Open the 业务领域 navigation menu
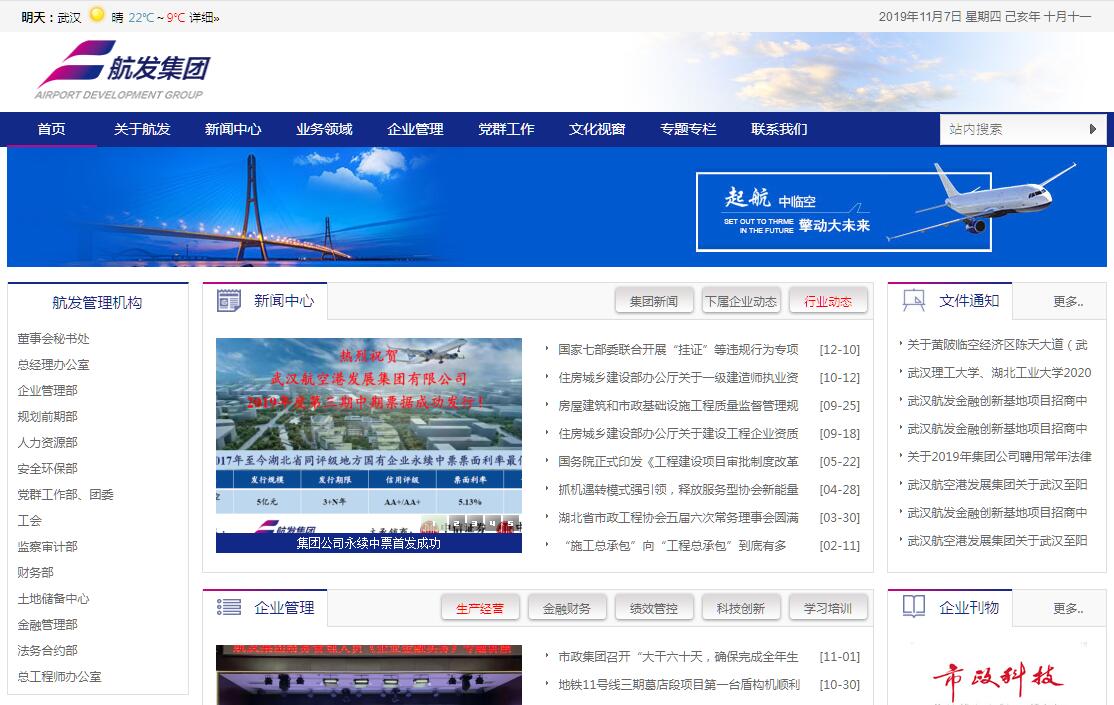This screenshot has width=1114, height=705. pos(324,129)
